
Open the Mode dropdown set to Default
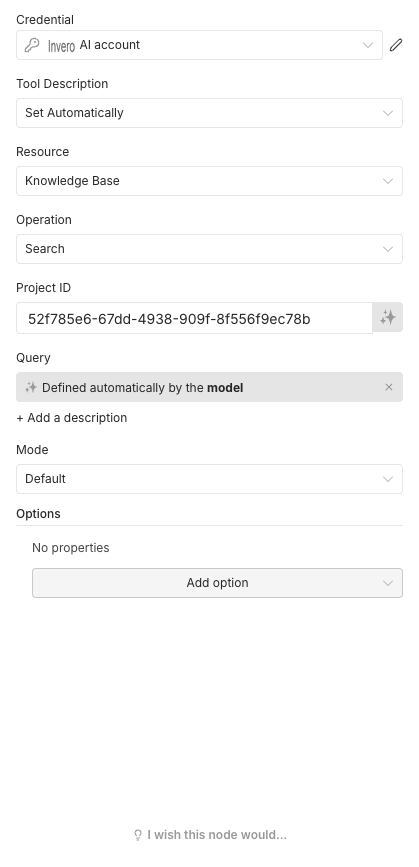click(210, 479)
